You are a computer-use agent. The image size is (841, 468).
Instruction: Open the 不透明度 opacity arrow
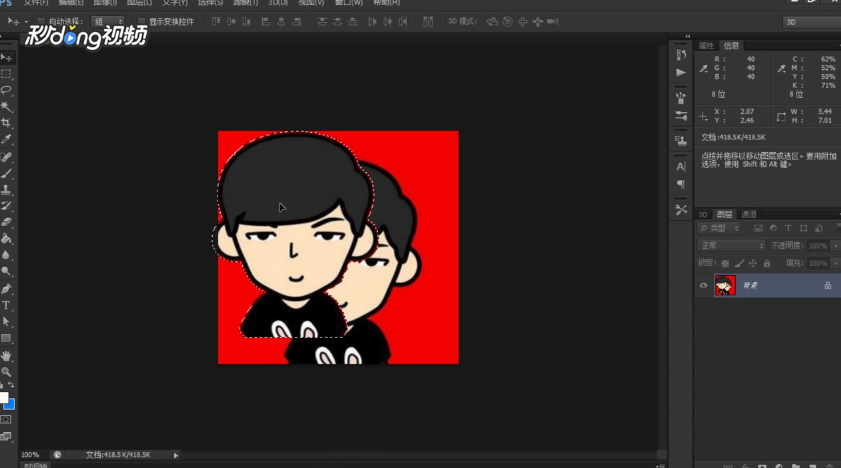pos(835,246)
